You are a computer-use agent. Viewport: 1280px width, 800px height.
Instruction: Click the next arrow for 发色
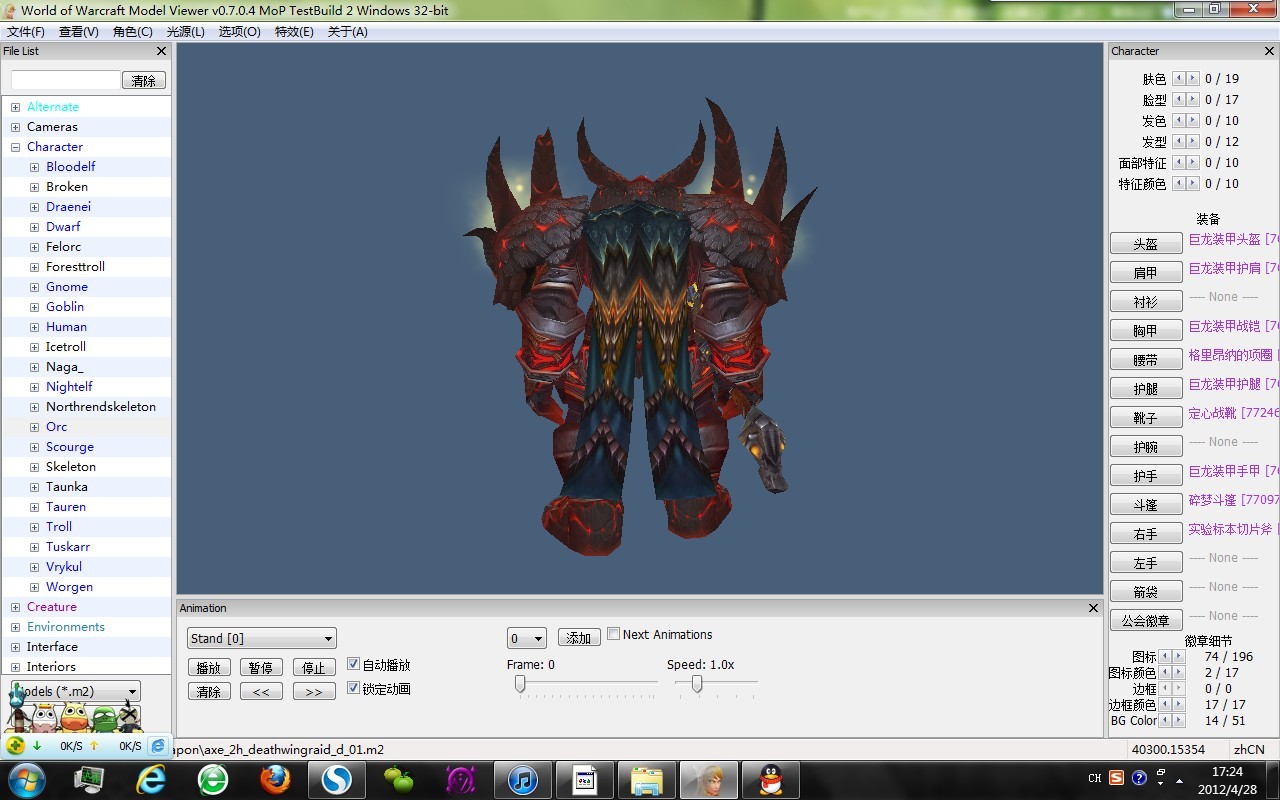click(x=1193, y=120)
